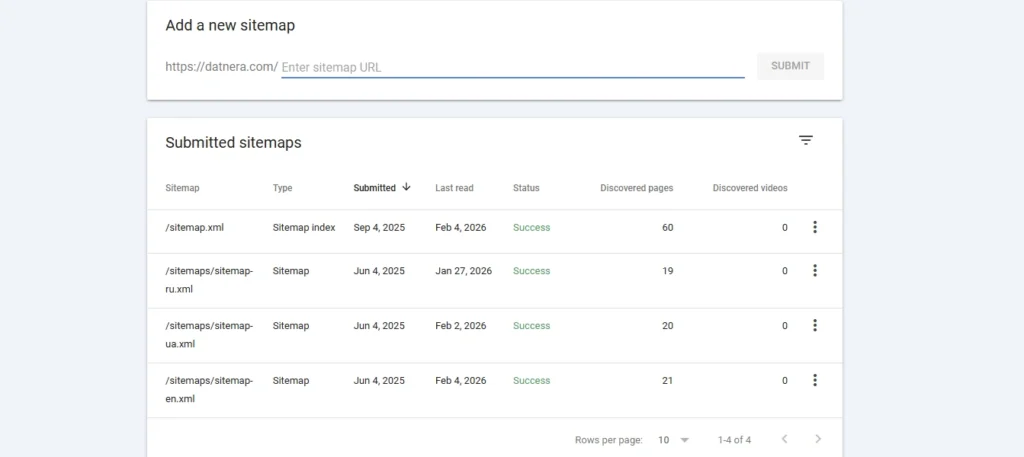Open filter icon for Submitted sitemaps
Viewport: 1024px width, 457px height.
point(806,140)
